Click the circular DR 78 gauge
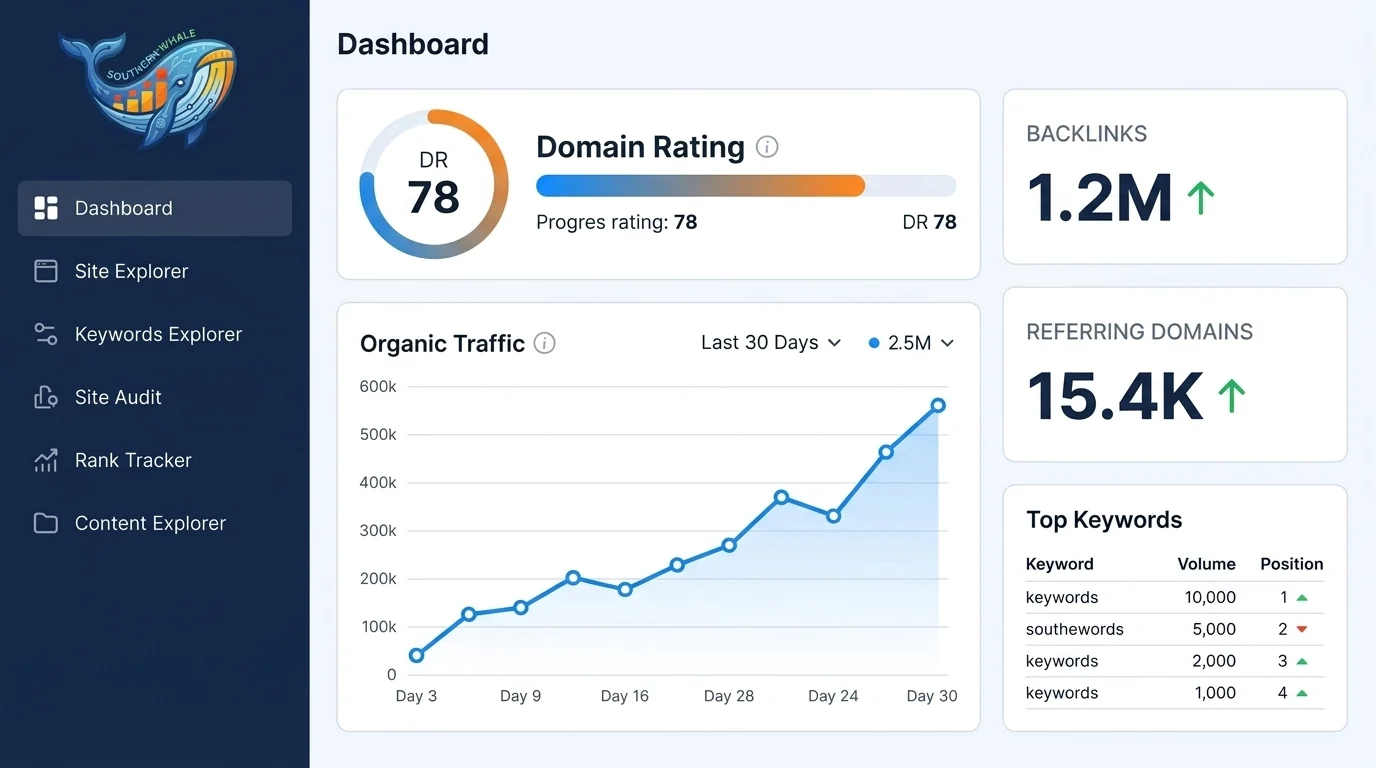This screenshot has width=1376, height=768. click(x=434, y=185)
